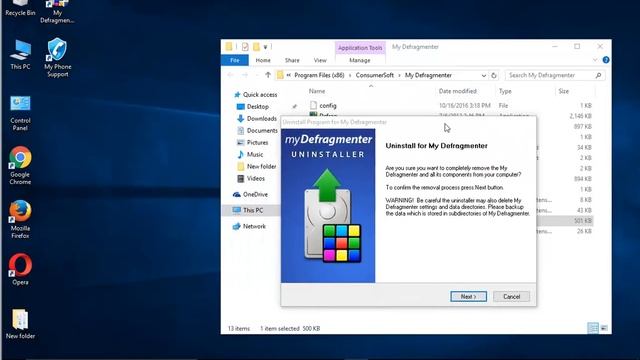Image resolution: width=640 pixels, height=360 pixels.
Task: Cancel the My Defragmenter uninstall
Action: tap(511, 296)
